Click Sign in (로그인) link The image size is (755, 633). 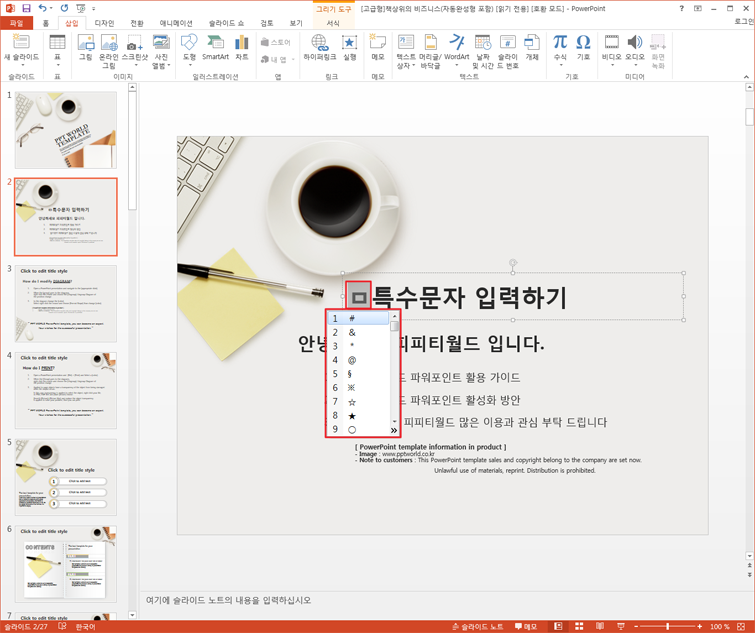pyautogui.click(x=744, y=21)
